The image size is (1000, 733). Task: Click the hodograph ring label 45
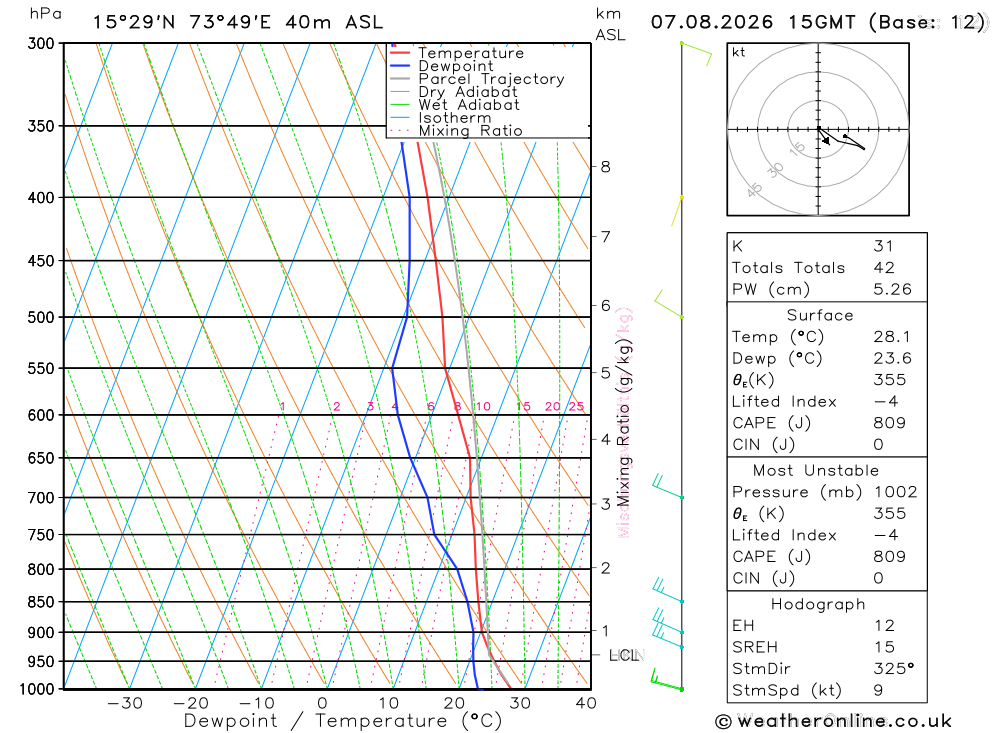754,190
